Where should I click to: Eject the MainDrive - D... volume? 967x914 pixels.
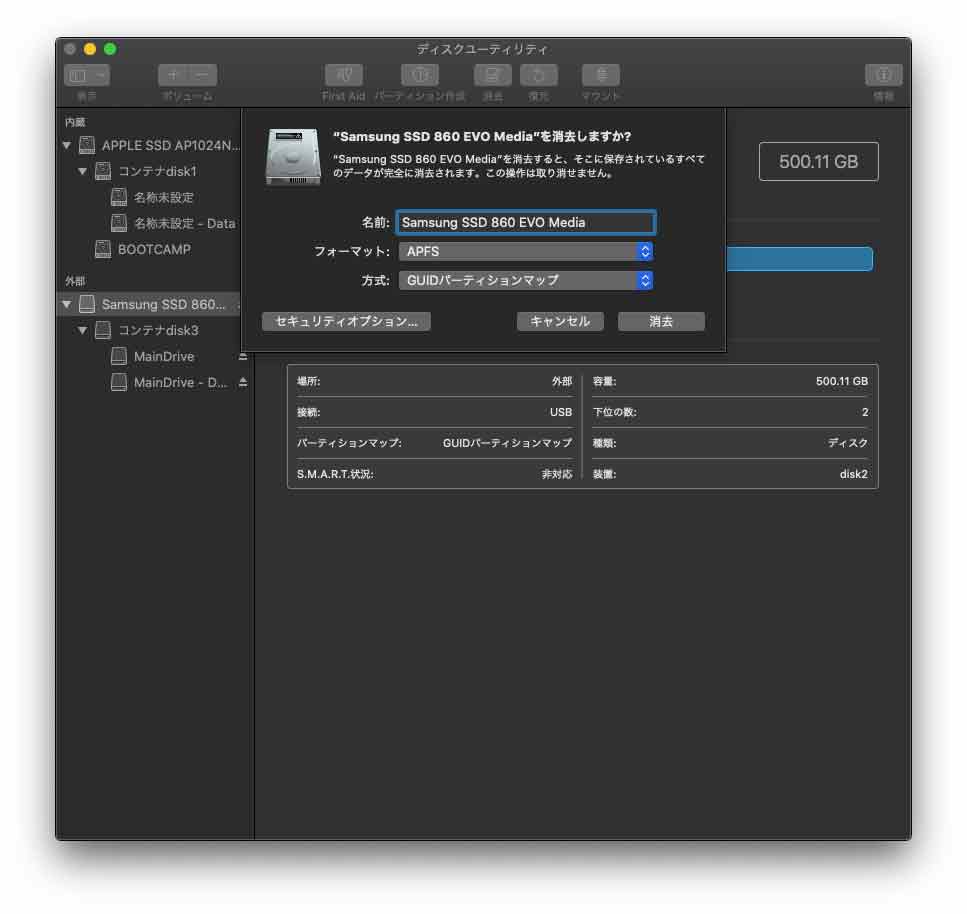(x=243, y=382)
